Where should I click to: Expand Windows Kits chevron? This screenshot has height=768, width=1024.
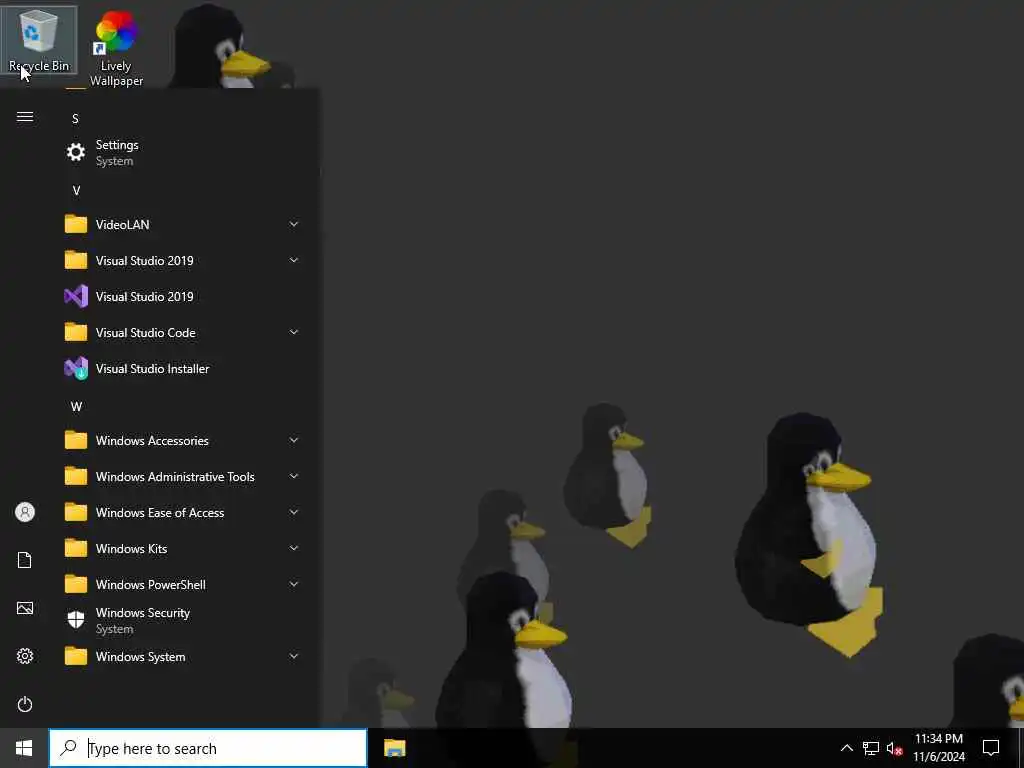tap(294, 548)
